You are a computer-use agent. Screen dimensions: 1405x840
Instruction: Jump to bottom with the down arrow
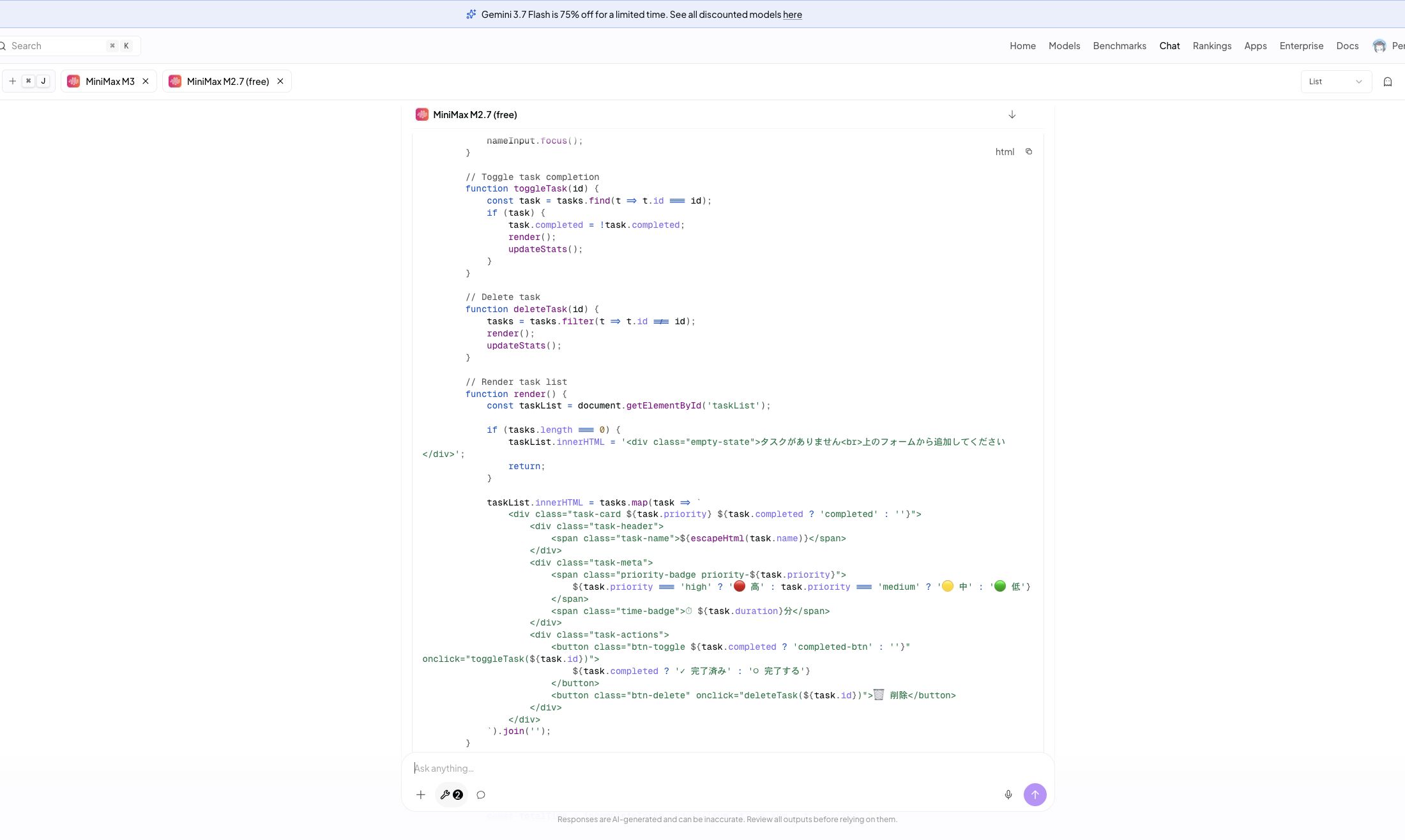1012,114
